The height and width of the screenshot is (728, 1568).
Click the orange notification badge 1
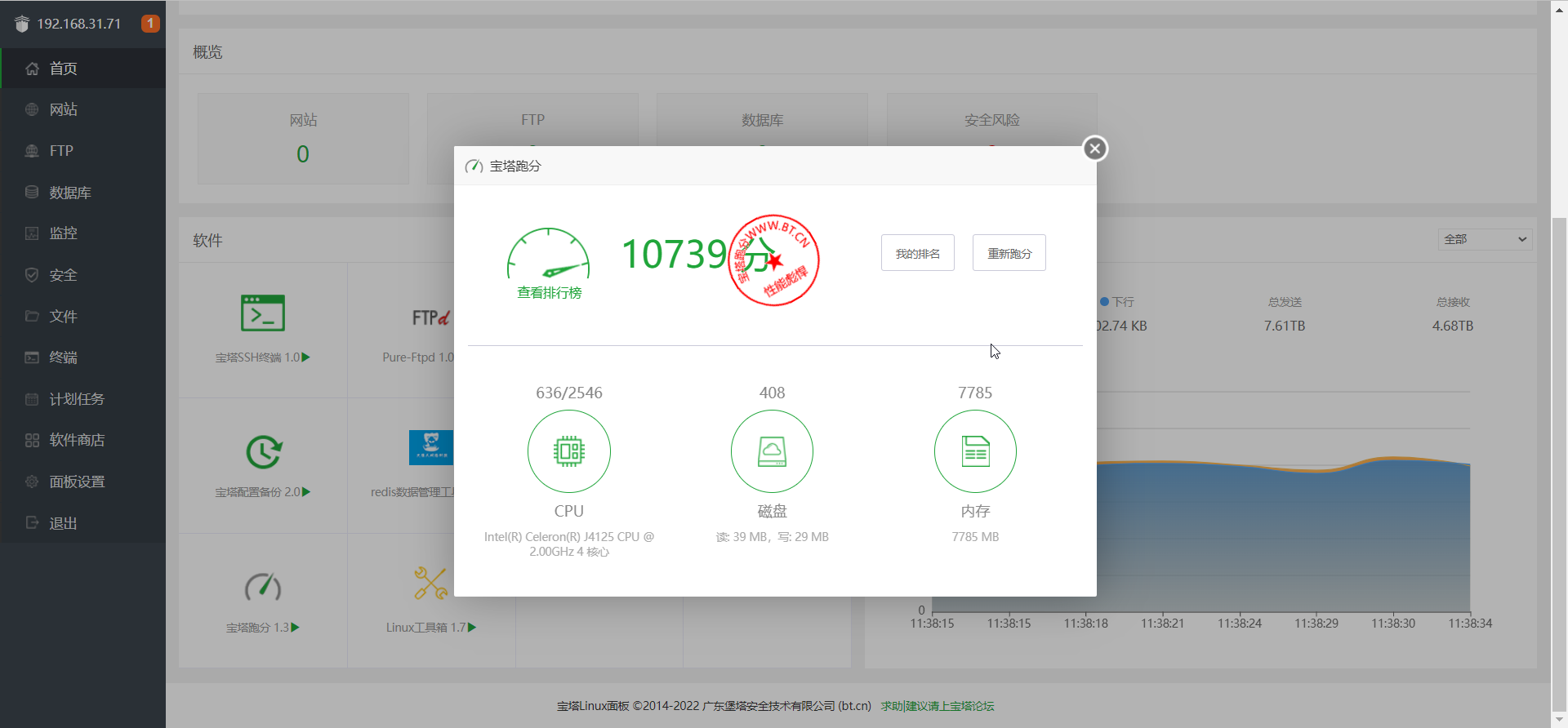(x=150, y=24)
